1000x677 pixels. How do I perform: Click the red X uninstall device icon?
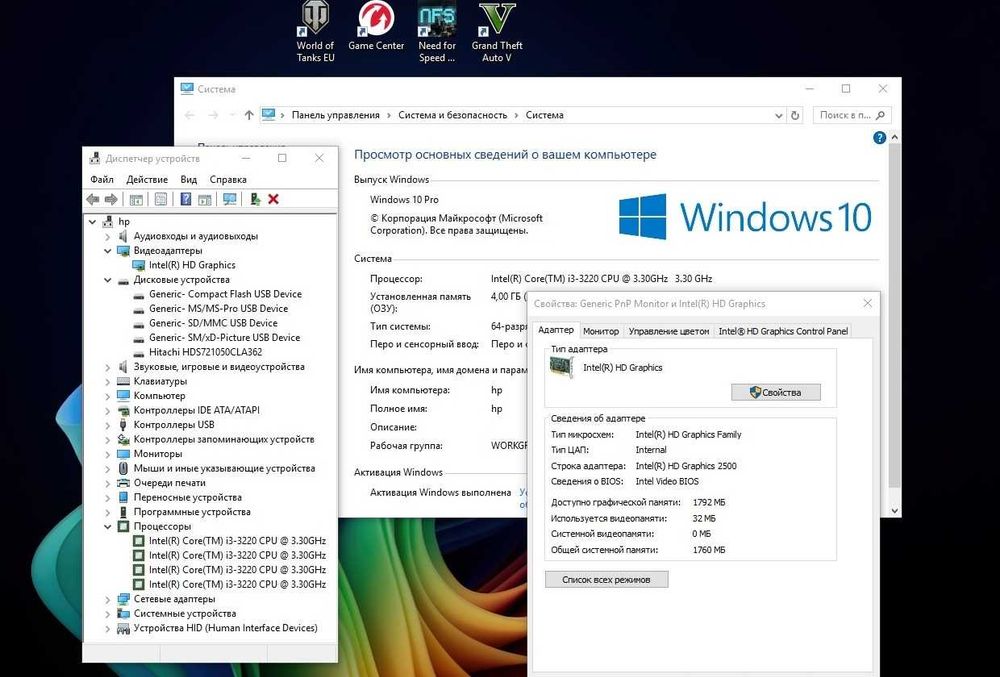pyautogui.click(x=274, y=200)
